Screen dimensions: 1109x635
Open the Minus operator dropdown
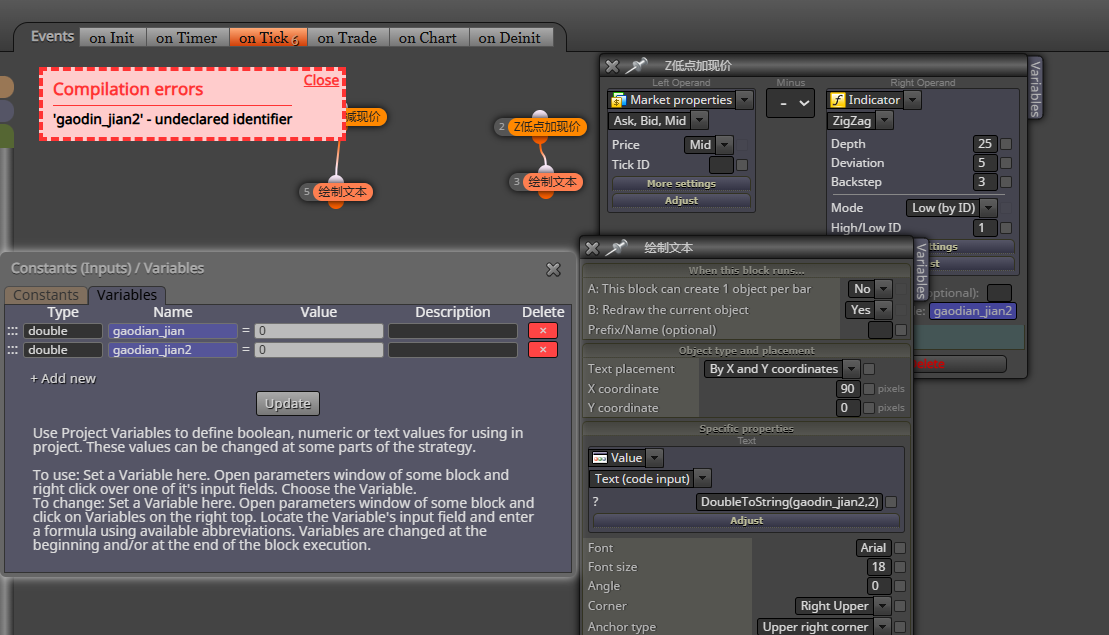tap(791, 103)
